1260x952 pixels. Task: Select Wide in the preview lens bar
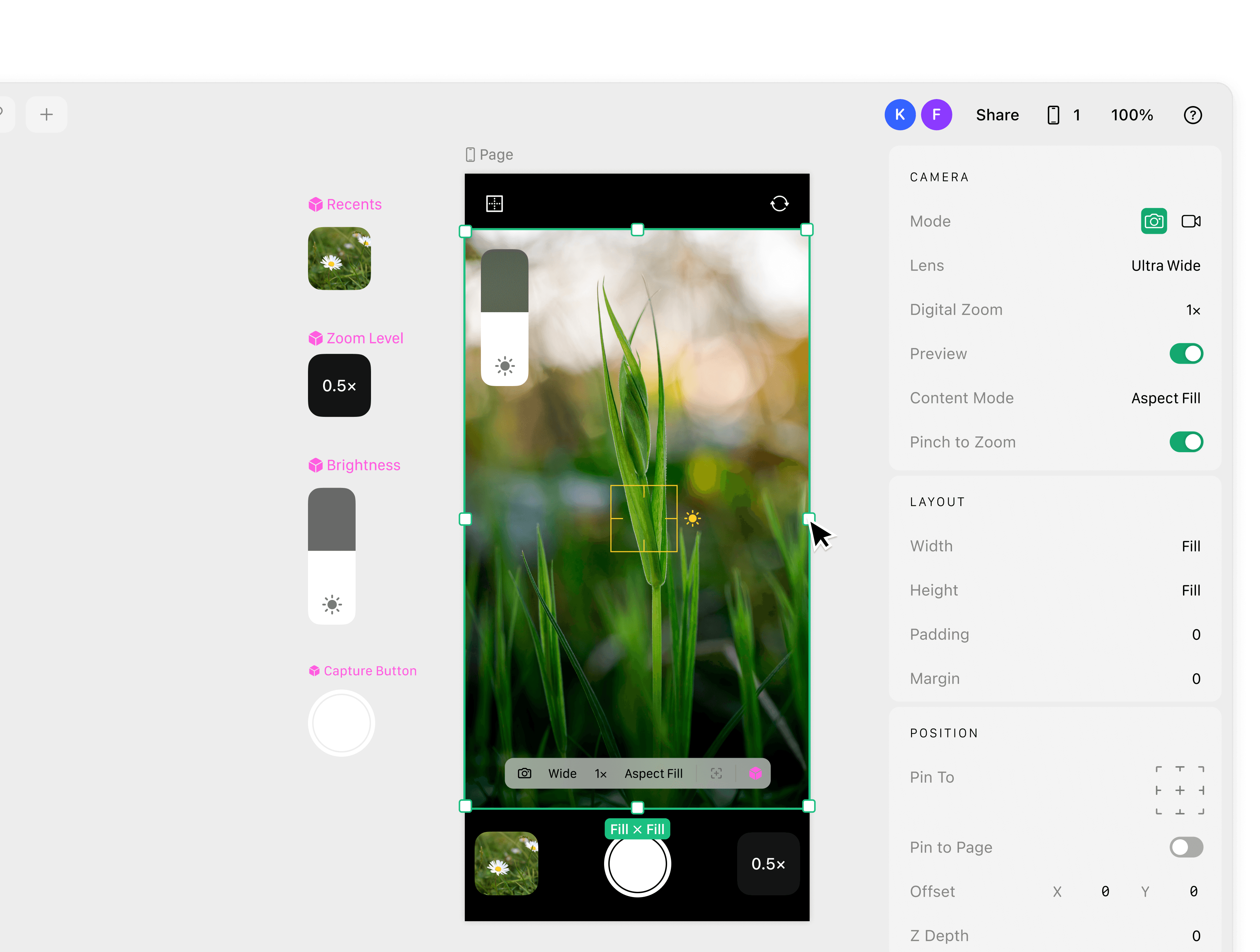[563, 773]
